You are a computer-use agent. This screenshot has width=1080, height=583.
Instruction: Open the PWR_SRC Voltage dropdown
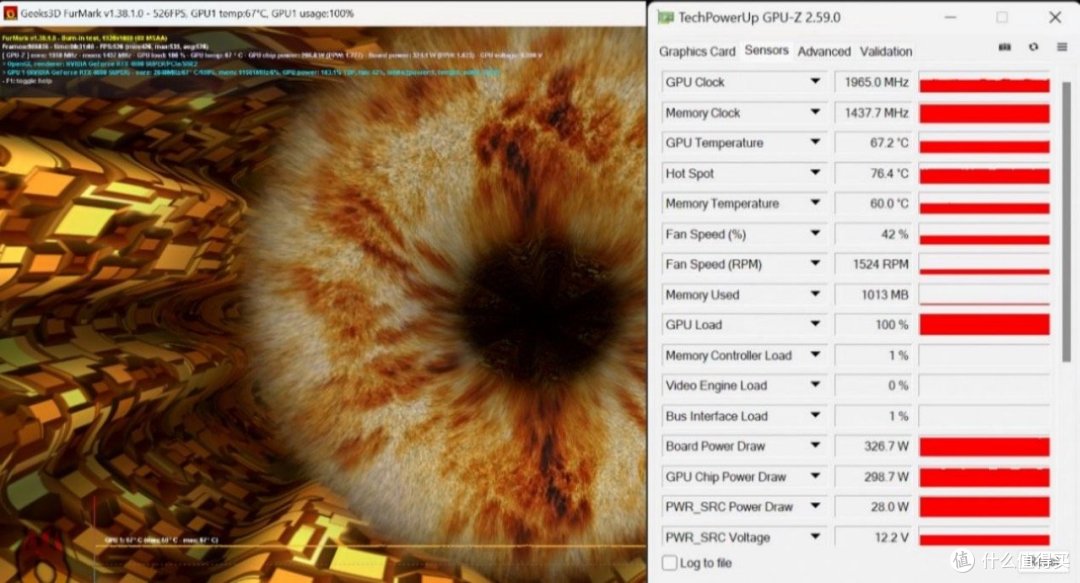(816, 536)
